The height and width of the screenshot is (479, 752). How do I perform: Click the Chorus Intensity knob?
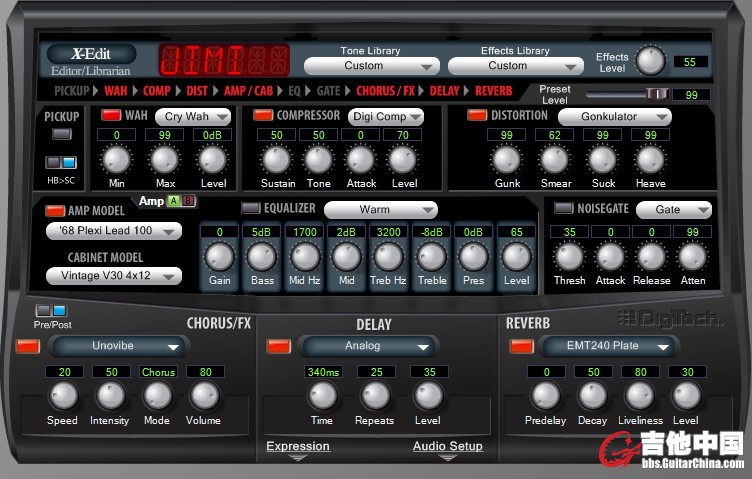tap(111, 397)
